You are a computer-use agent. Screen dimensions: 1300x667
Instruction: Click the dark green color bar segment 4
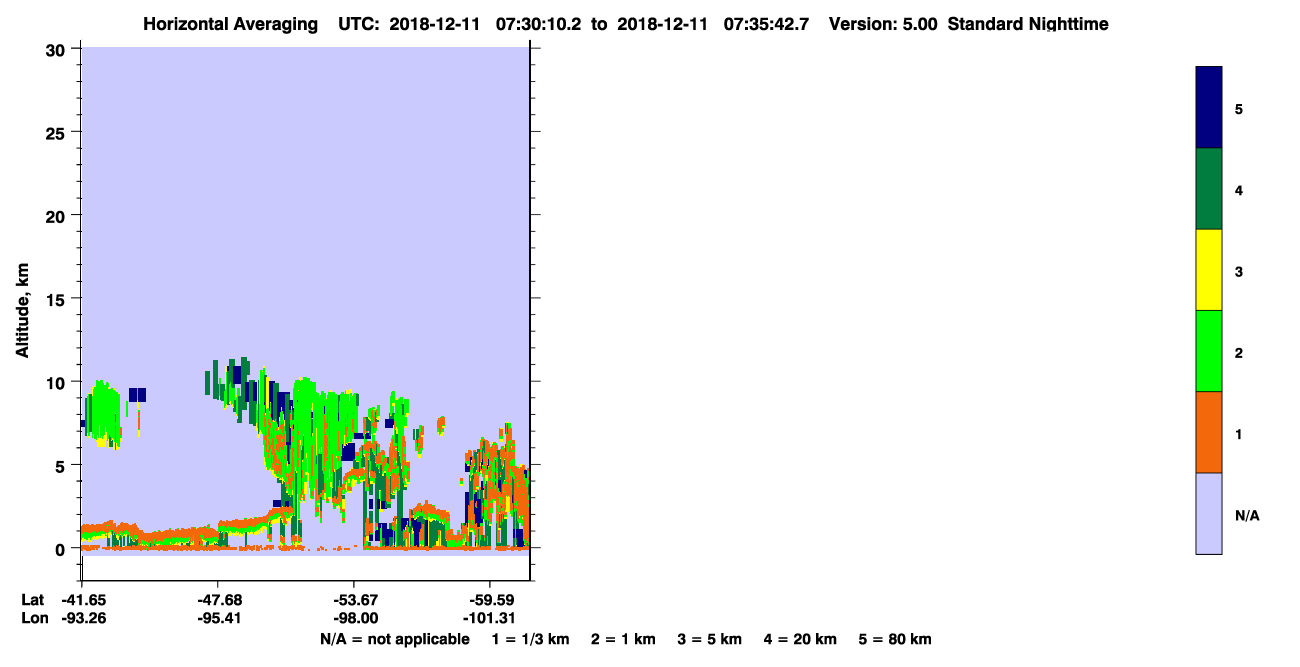click(x=1209, y=189)
